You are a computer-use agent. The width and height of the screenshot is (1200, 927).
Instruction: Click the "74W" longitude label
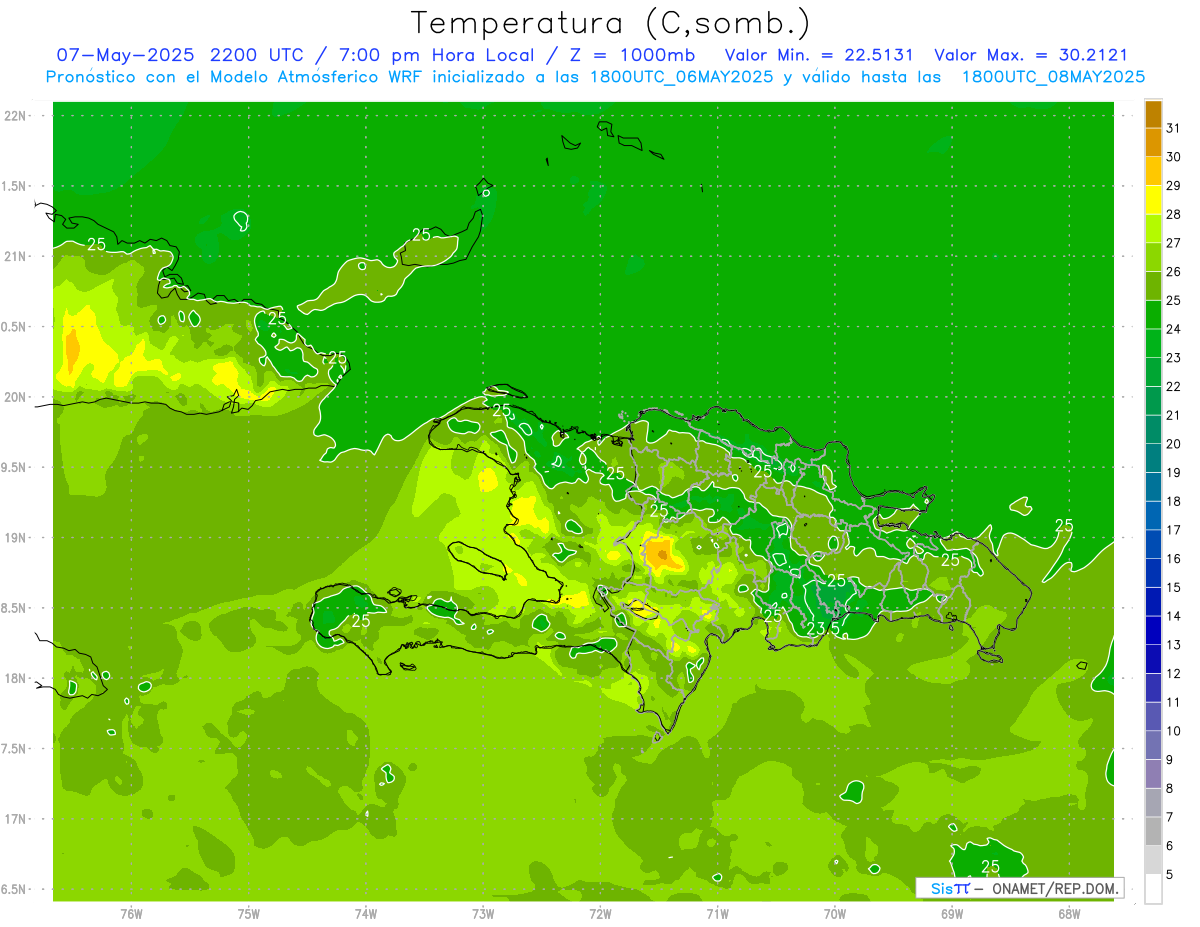tap(366, 914)
